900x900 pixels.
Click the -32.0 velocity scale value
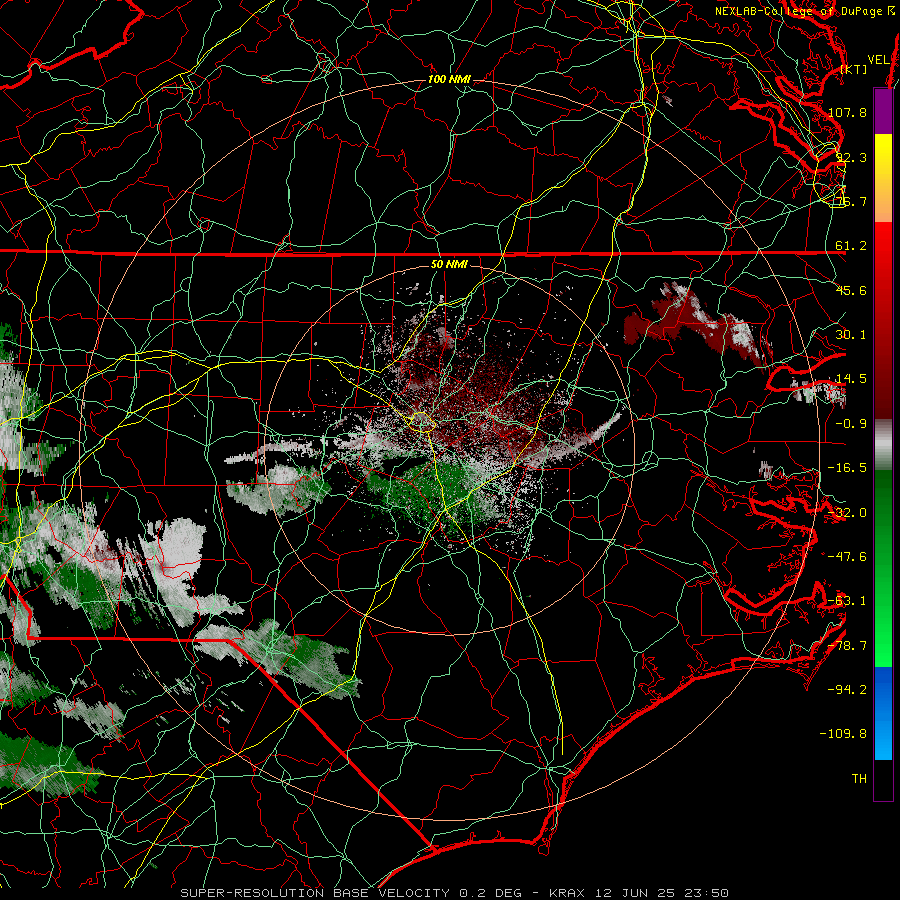coord(847,513)
